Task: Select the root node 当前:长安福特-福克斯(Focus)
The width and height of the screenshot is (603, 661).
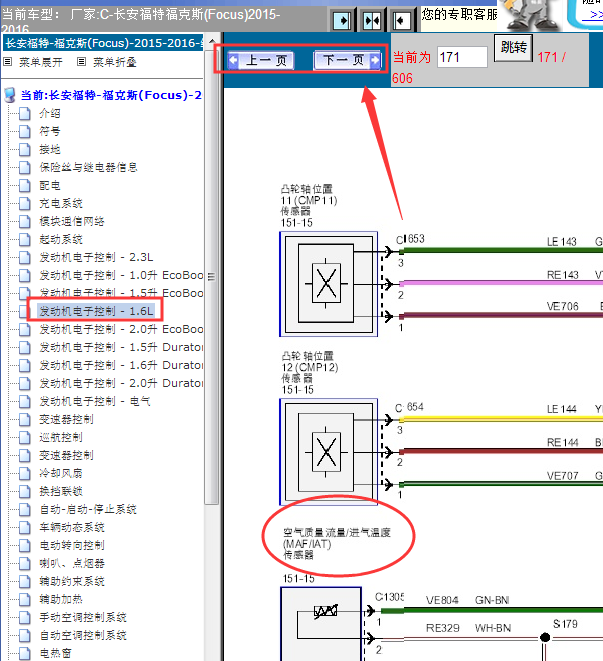Action: coord(111,95)
